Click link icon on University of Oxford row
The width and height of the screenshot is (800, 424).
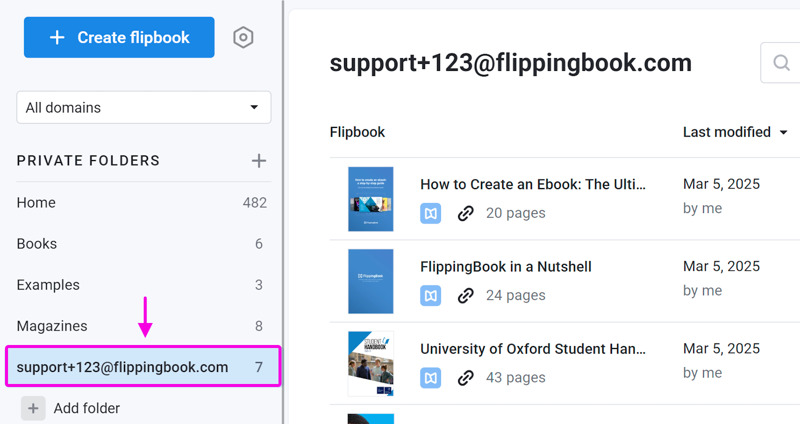click(465, 378)
